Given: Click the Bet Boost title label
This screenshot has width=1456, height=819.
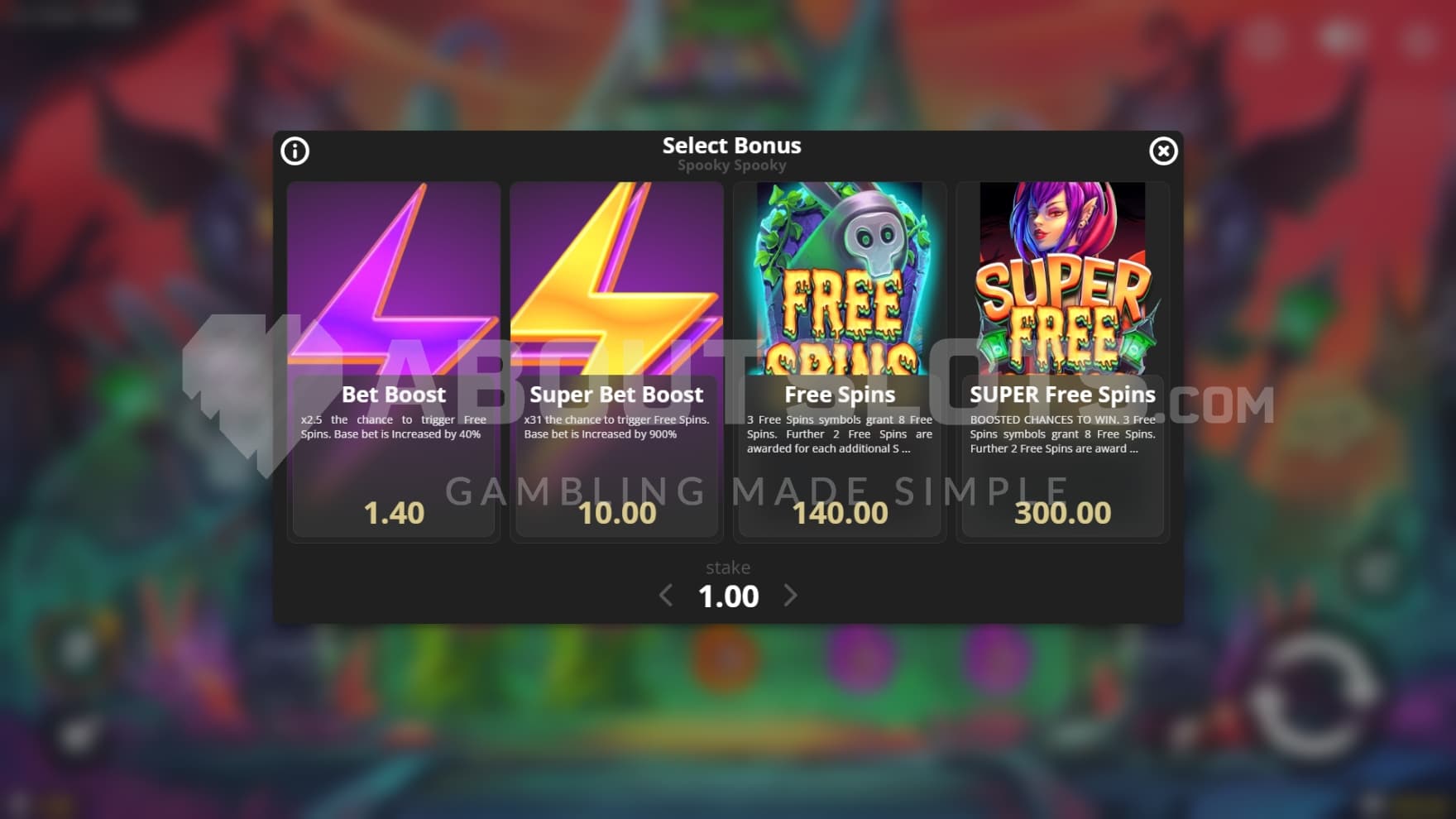Looking at the screenshot, I should click(x=394, y=395).
